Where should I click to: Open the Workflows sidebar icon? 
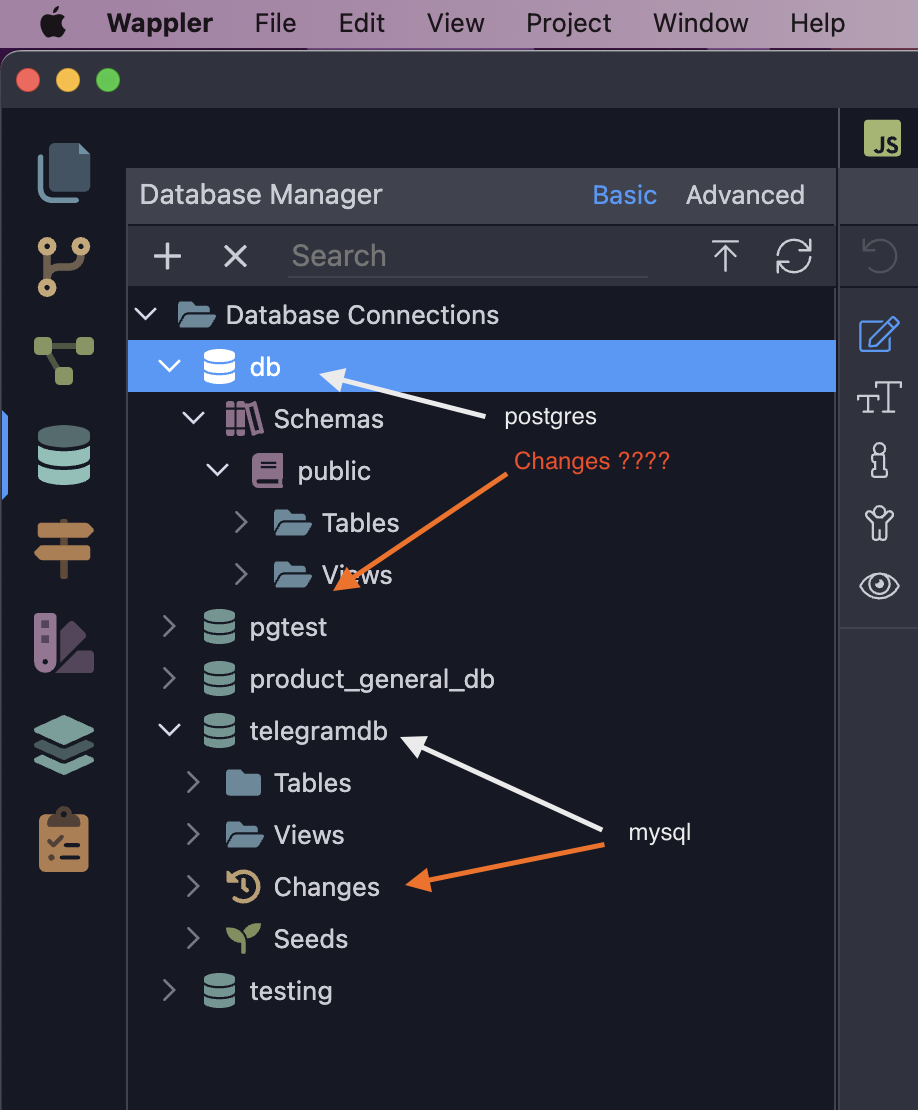coord(64,360)
